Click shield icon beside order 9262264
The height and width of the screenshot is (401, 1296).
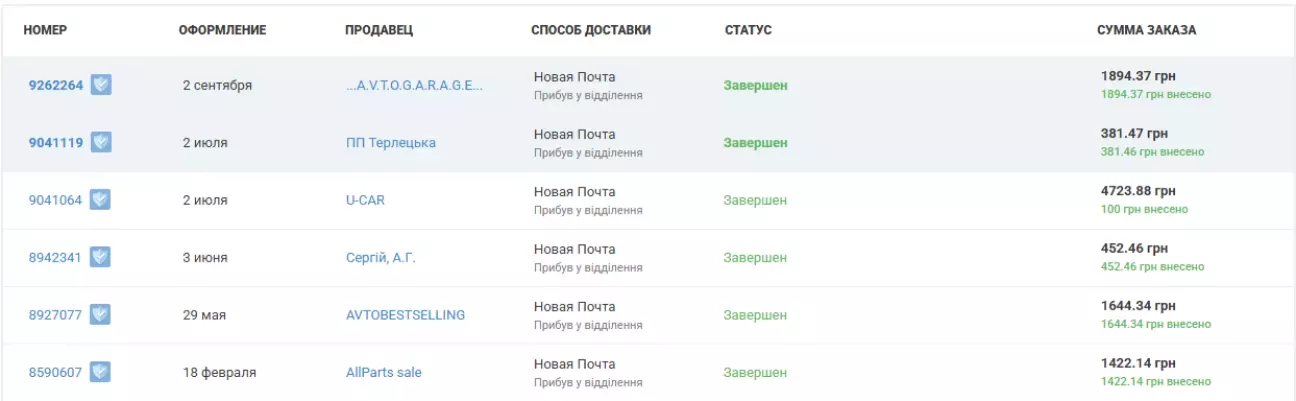tap(101, 85)
